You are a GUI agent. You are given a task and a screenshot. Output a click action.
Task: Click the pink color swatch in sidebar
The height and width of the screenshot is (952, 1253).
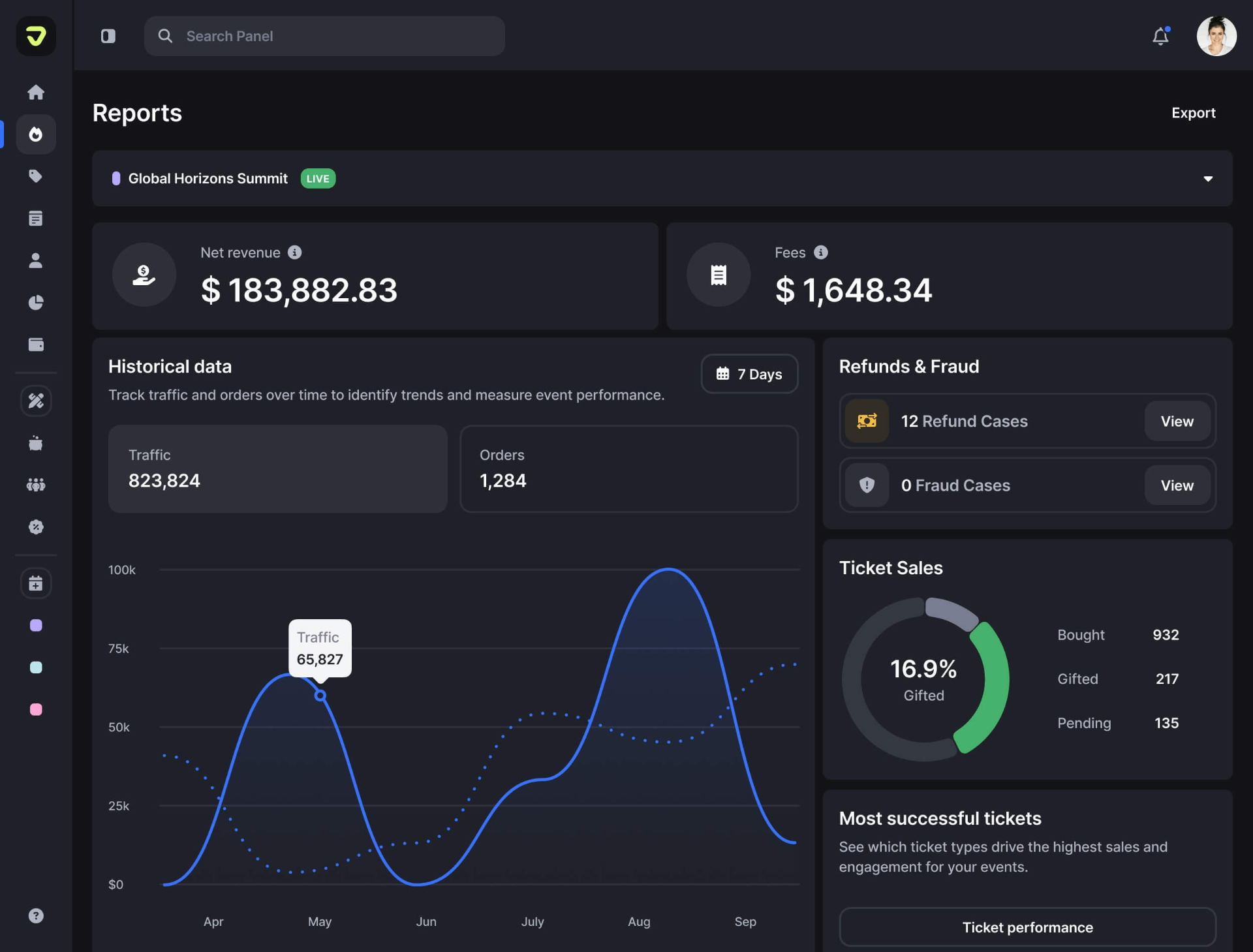(x=36, y=709)
